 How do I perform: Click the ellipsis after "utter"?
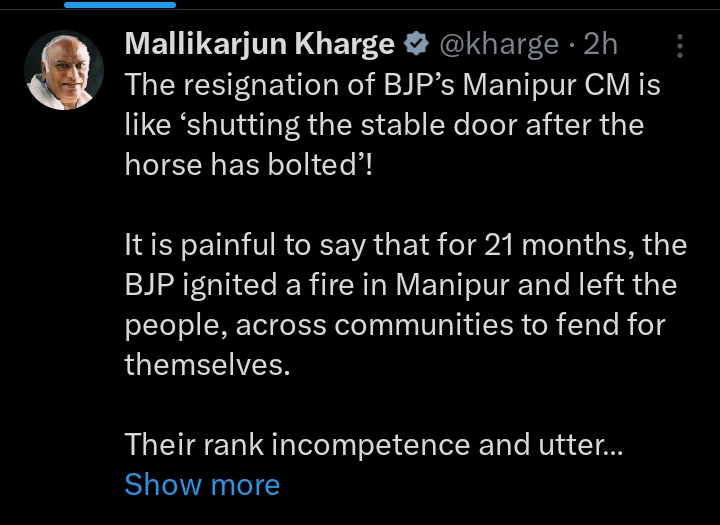click(613, 447)
